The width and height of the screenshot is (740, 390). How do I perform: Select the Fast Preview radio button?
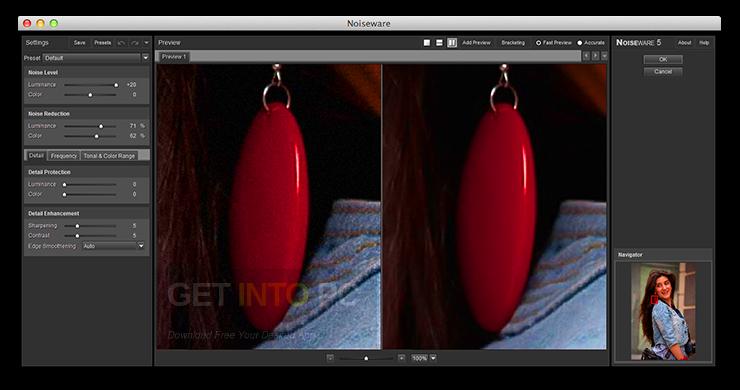pos(538,43)
